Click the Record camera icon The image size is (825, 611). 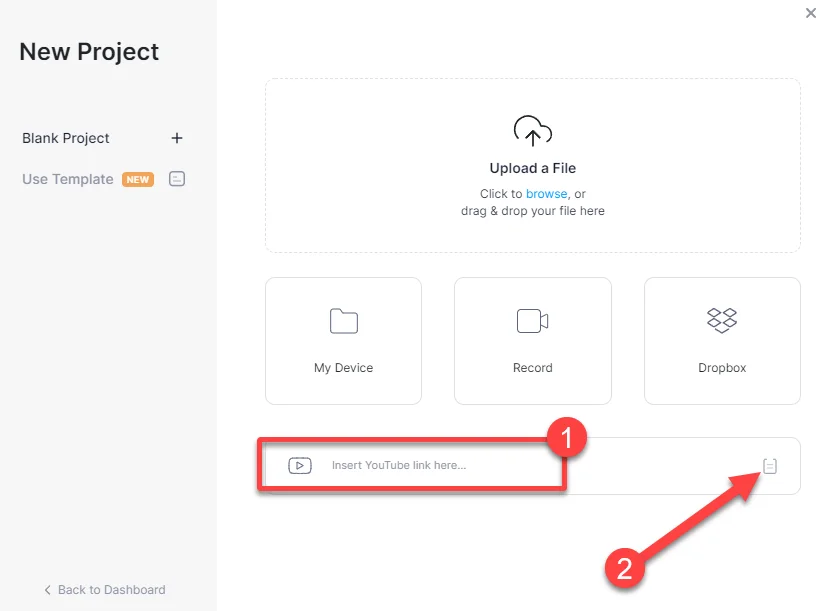pos(532,320)
